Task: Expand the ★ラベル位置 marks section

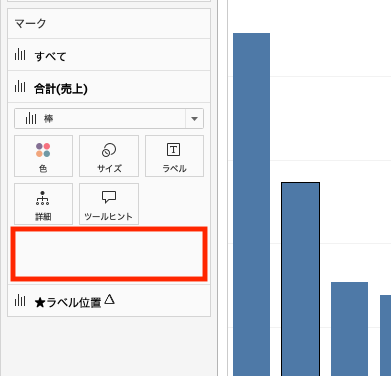Action: (x=109, y=300)
